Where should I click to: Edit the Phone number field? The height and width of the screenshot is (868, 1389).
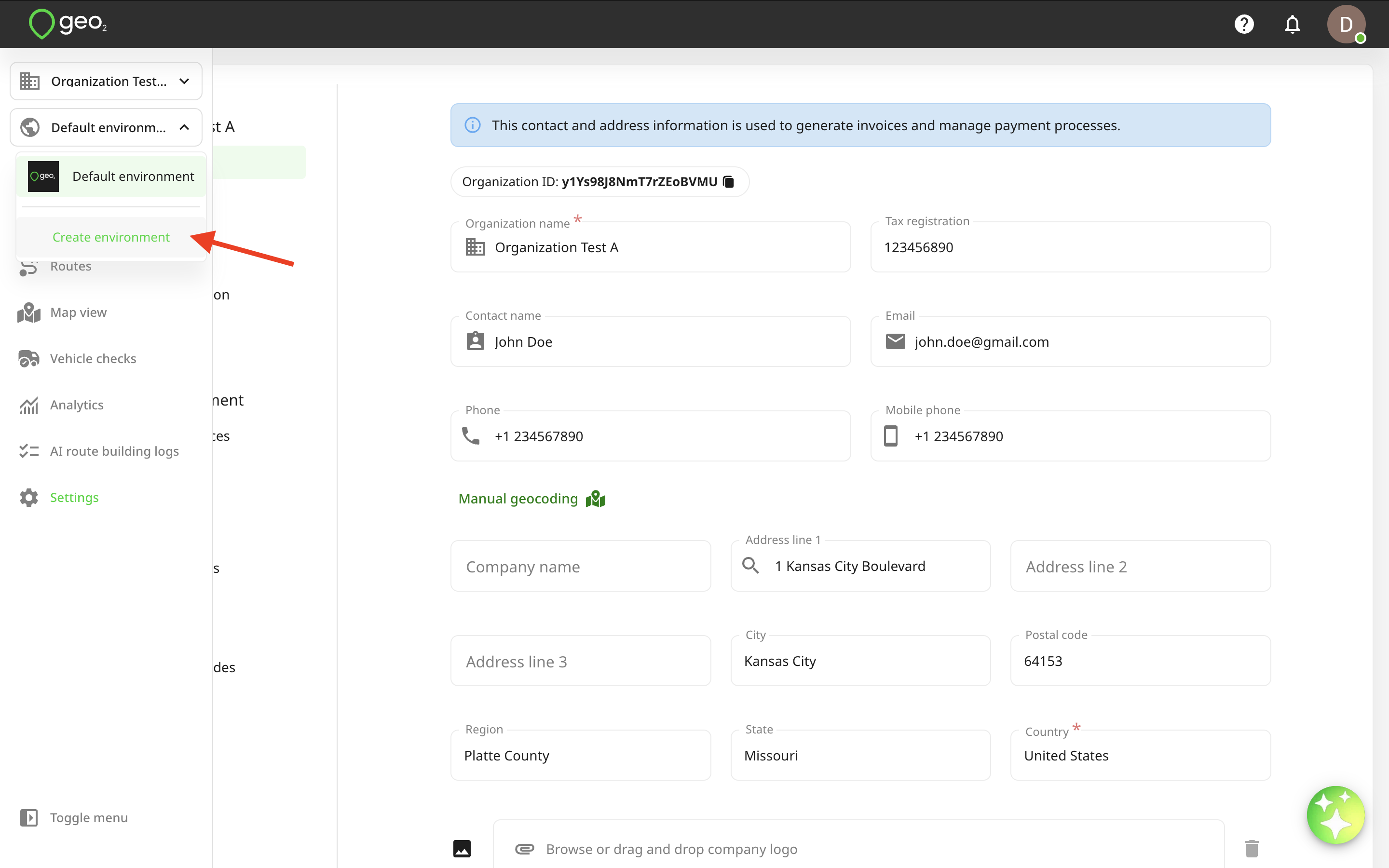650,436
